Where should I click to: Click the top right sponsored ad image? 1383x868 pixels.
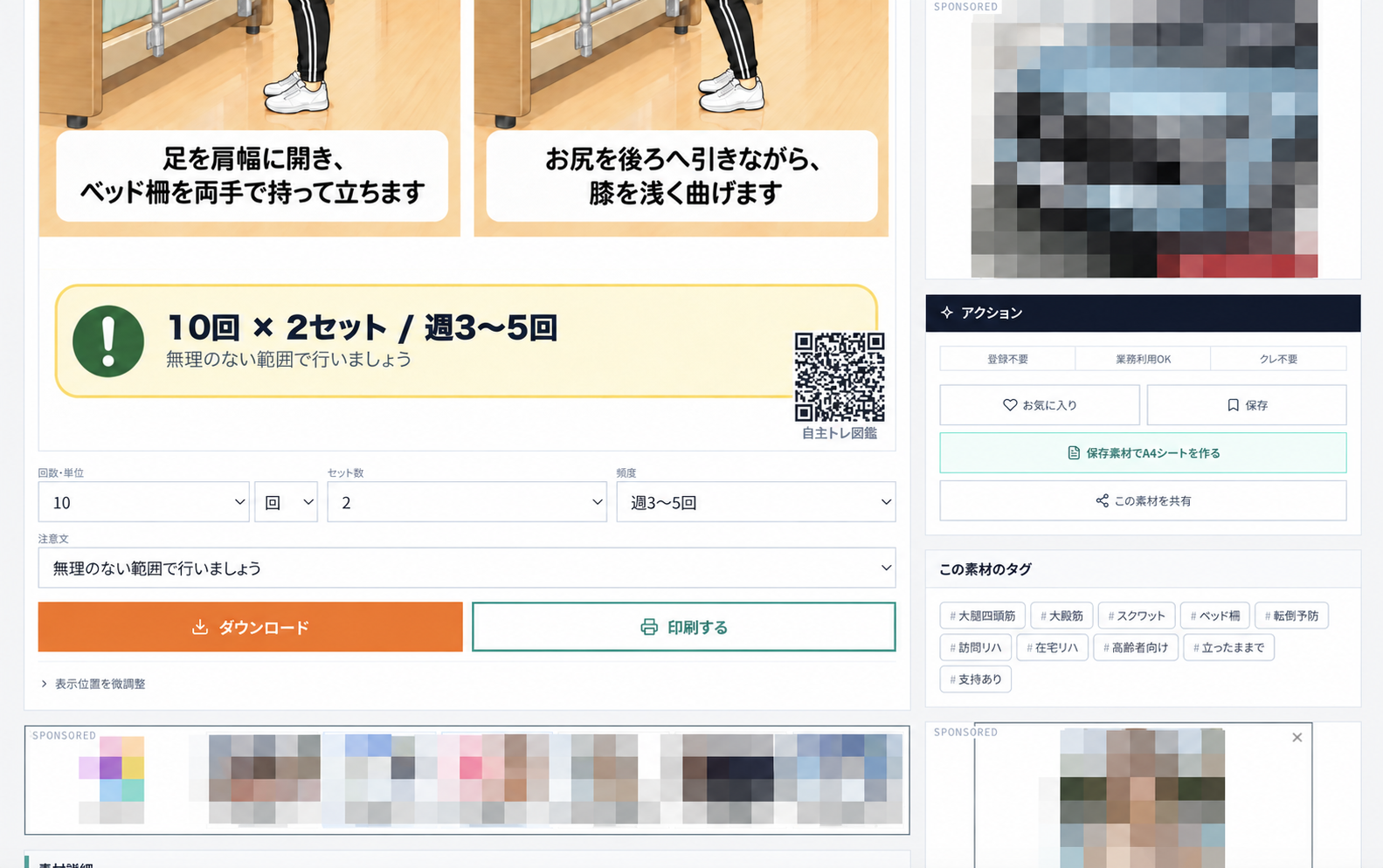tap(1144, 139)
